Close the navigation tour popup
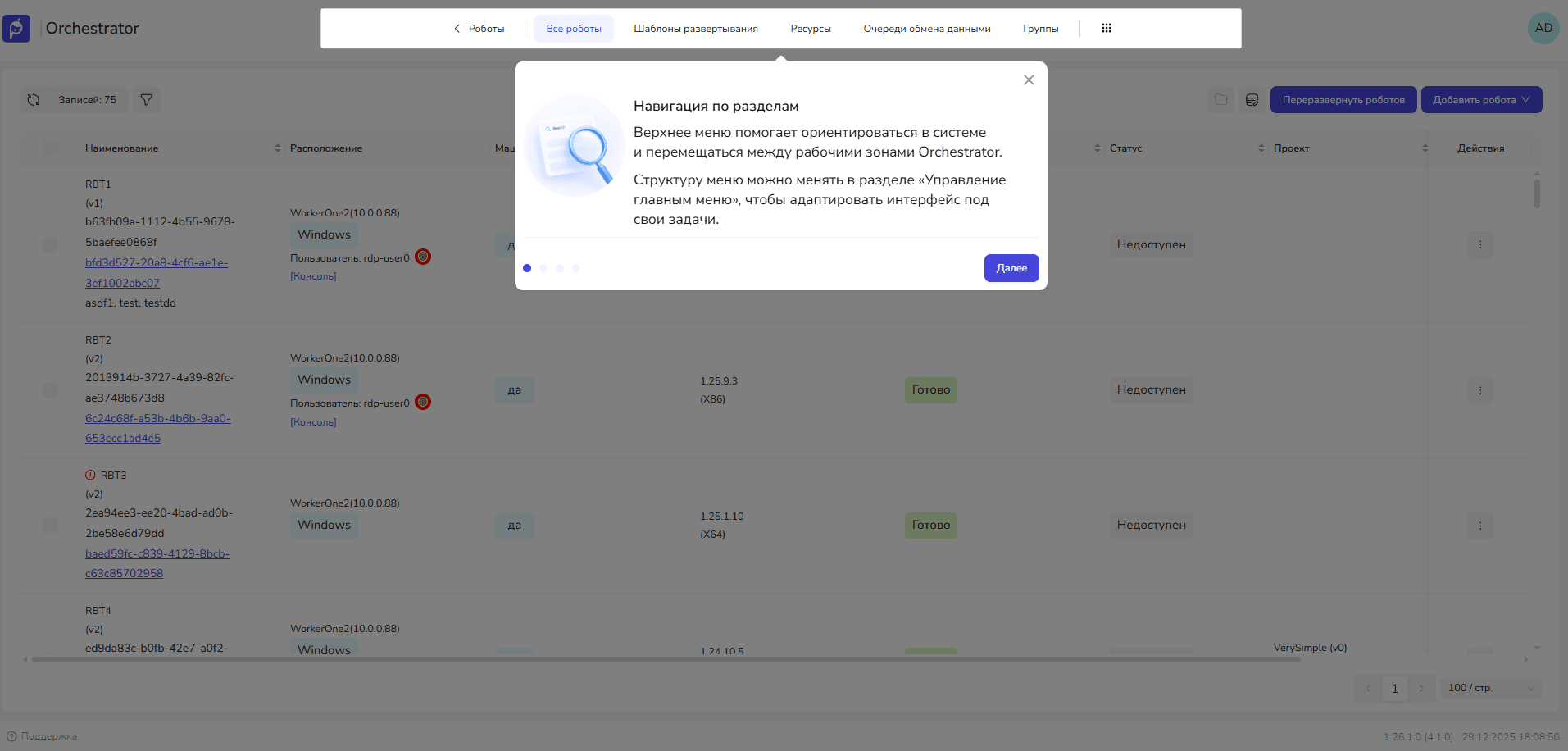Screen dimensions: 1568x751 pos(1029,80)
